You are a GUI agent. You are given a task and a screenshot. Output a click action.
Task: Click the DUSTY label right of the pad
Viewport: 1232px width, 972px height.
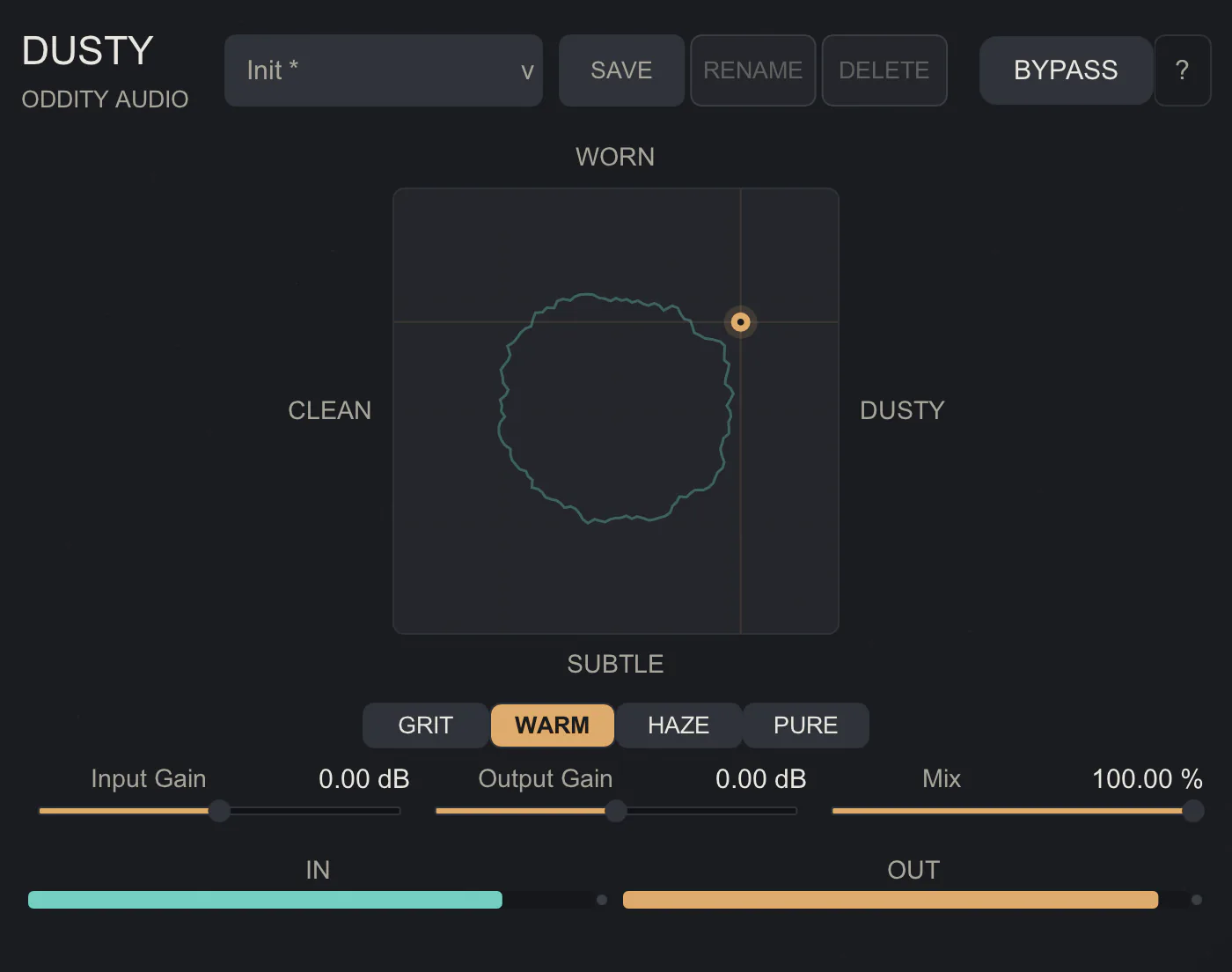[x=902, y=410]
